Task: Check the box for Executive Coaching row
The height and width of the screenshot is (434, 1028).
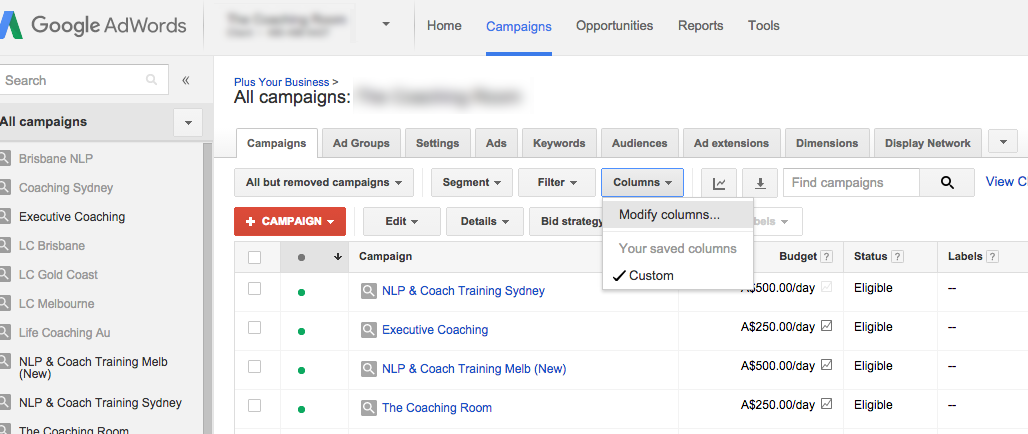Action: coord(254,327)
